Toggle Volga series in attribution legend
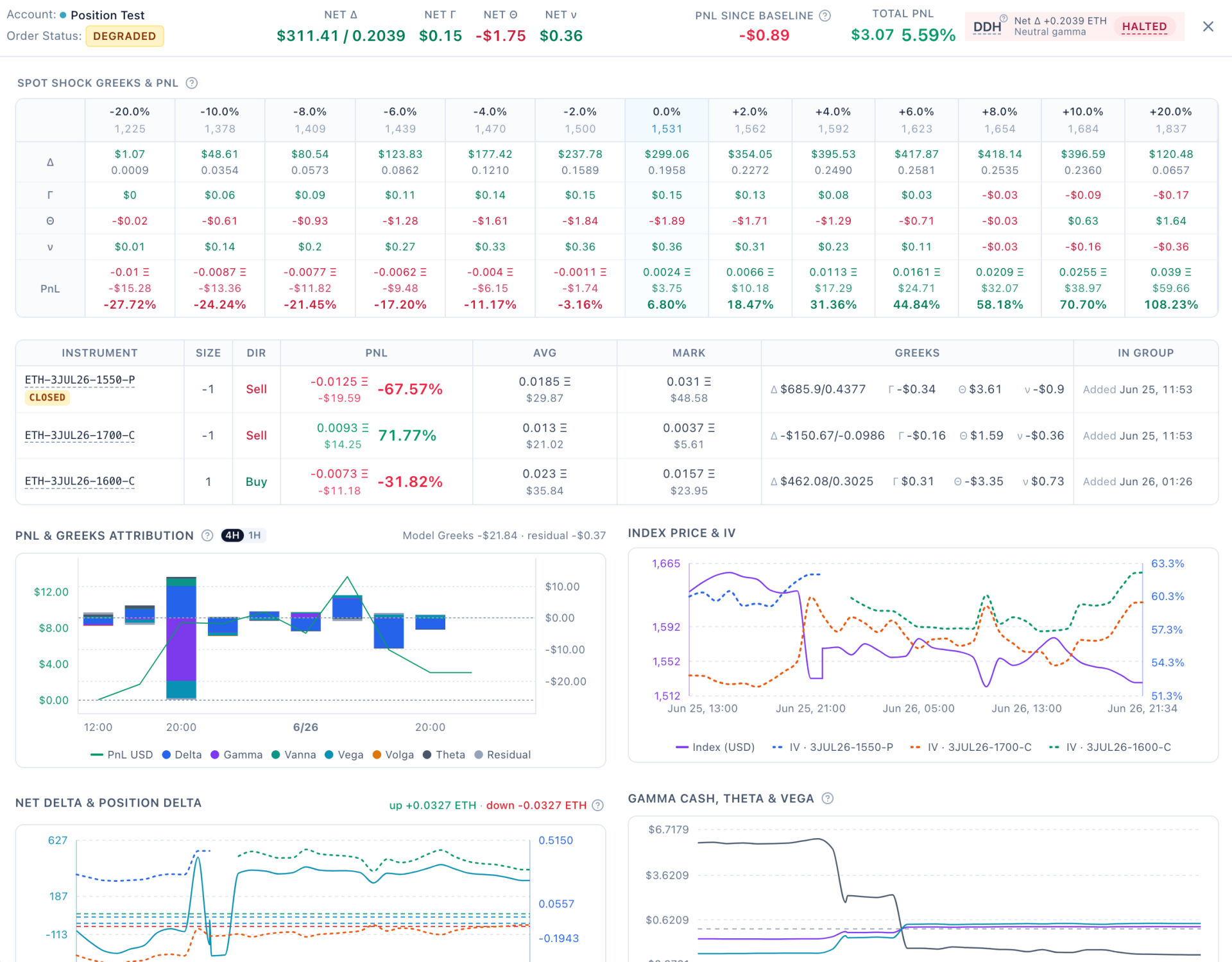1232x962 pixels. click(393, 755)
